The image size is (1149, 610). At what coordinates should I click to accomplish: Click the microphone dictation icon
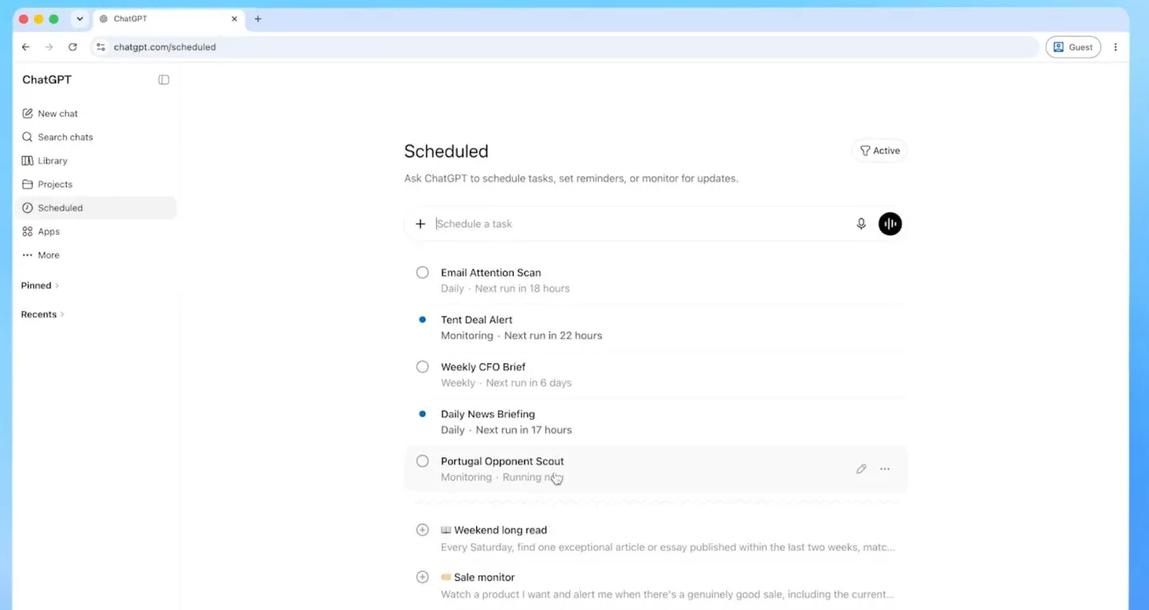(x=861, y=224)
